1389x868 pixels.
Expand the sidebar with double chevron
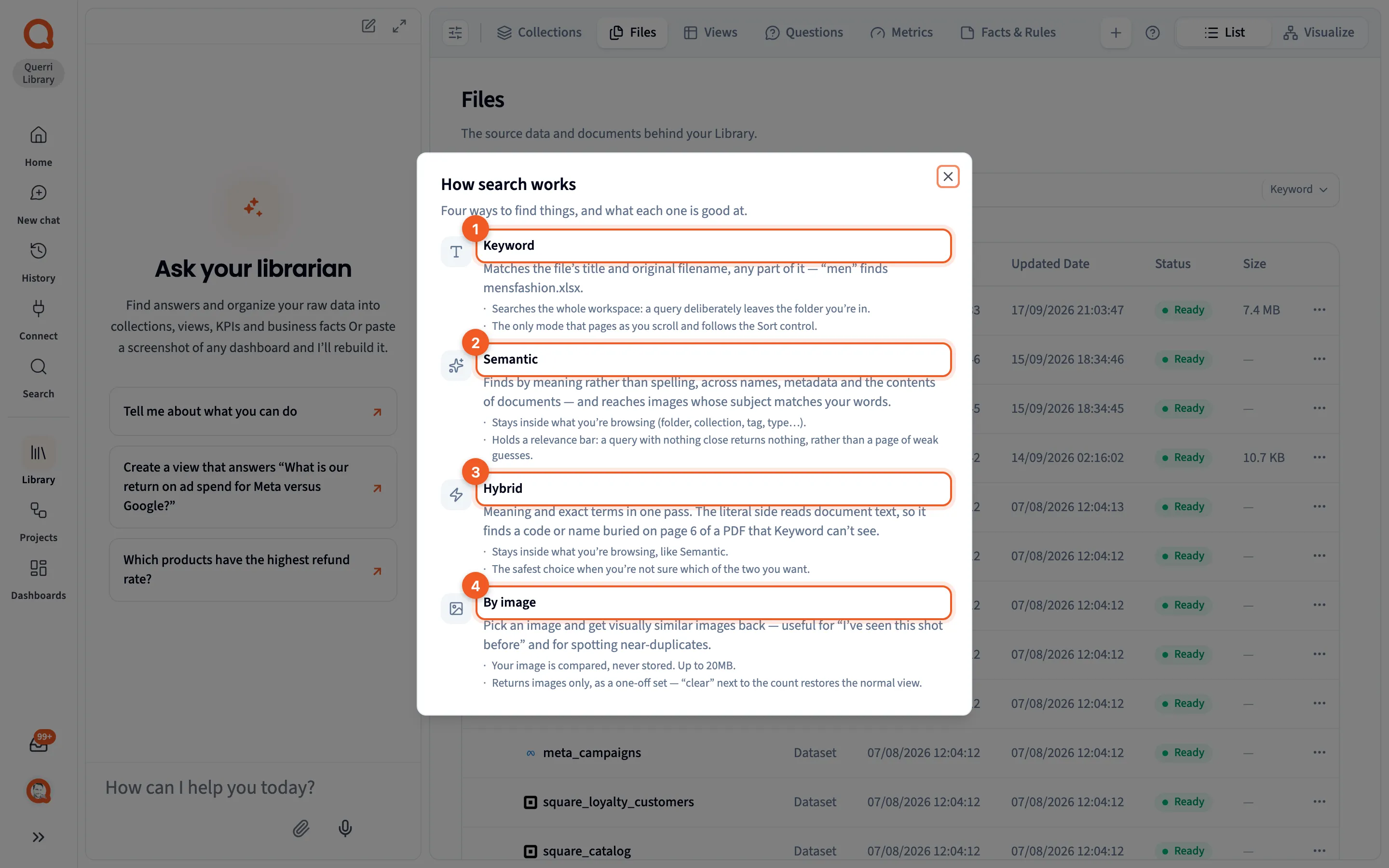pos(39,837)
